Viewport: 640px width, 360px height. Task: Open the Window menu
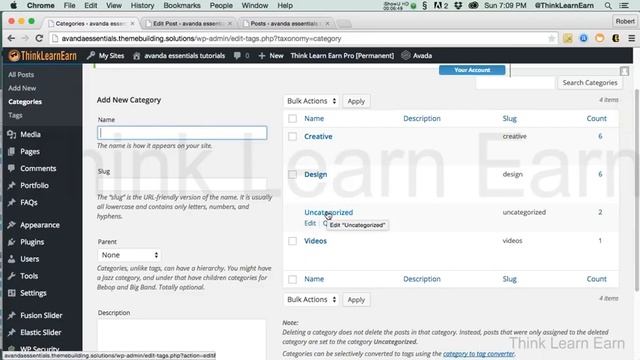[x=255, y=5]
